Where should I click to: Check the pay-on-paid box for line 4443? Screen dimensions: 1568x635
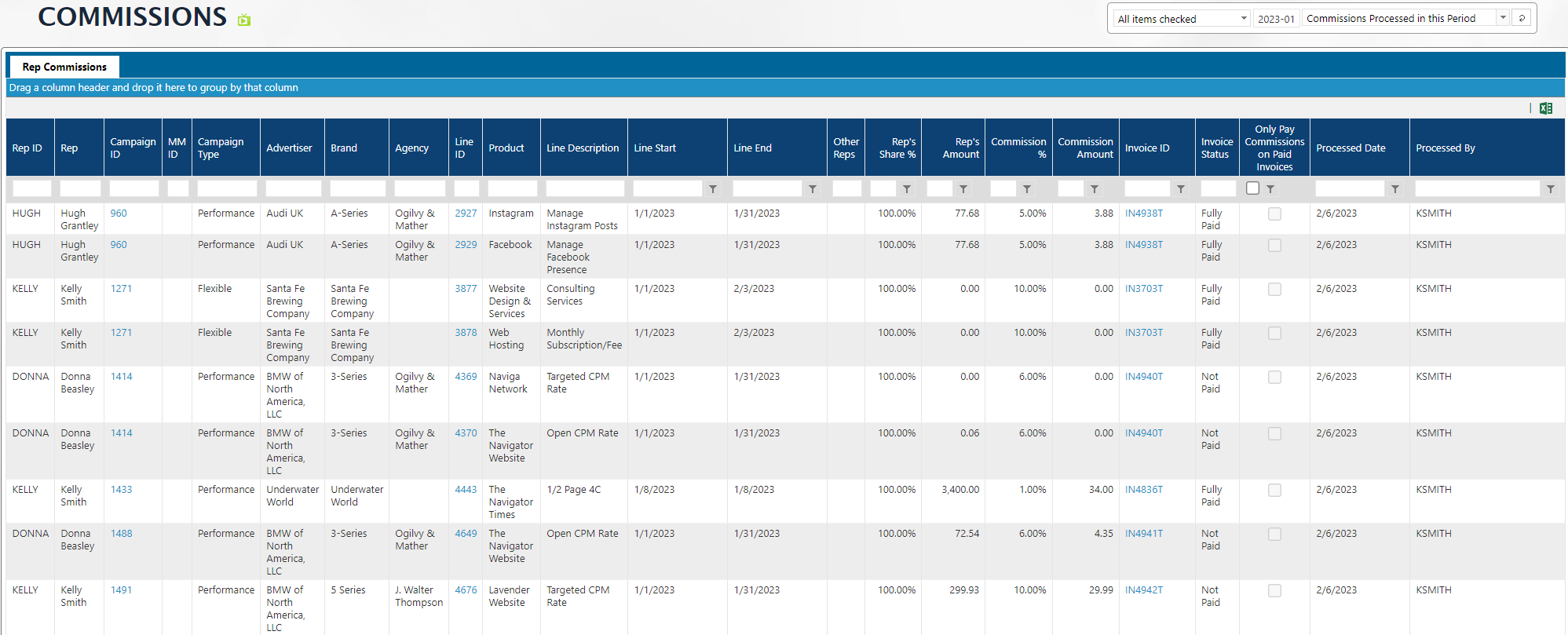1274,491
